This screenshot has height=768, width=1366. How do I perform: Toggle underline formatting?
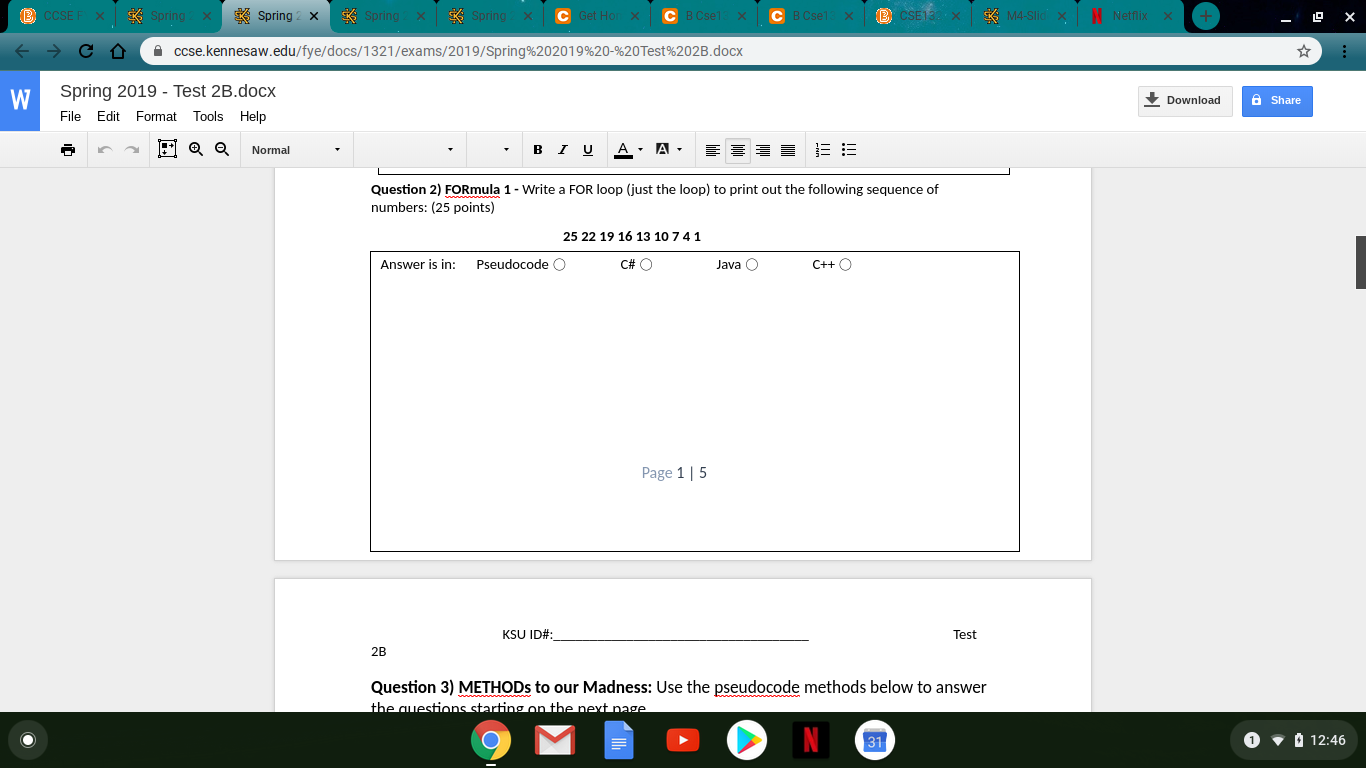point(588,150)
